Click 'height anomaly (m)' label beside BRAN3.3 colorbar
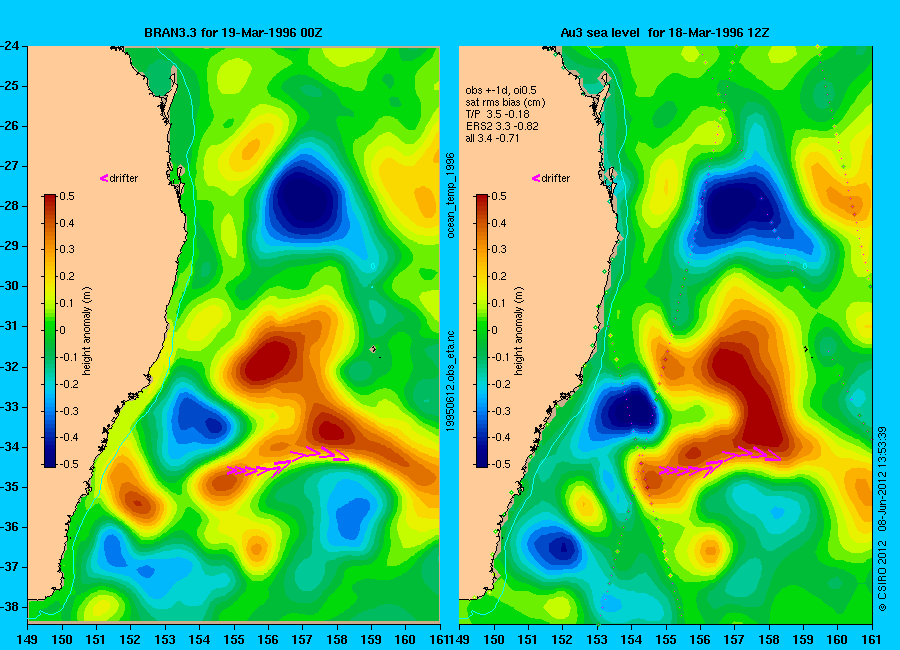Viewport: 900px width, 650px height. click(x=87, y=331)
